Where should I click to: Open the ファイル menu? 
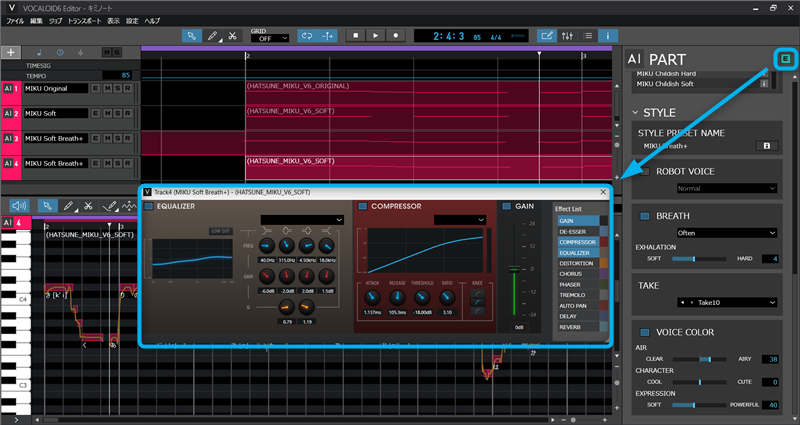pyautogui.click(x=15, y=21)
